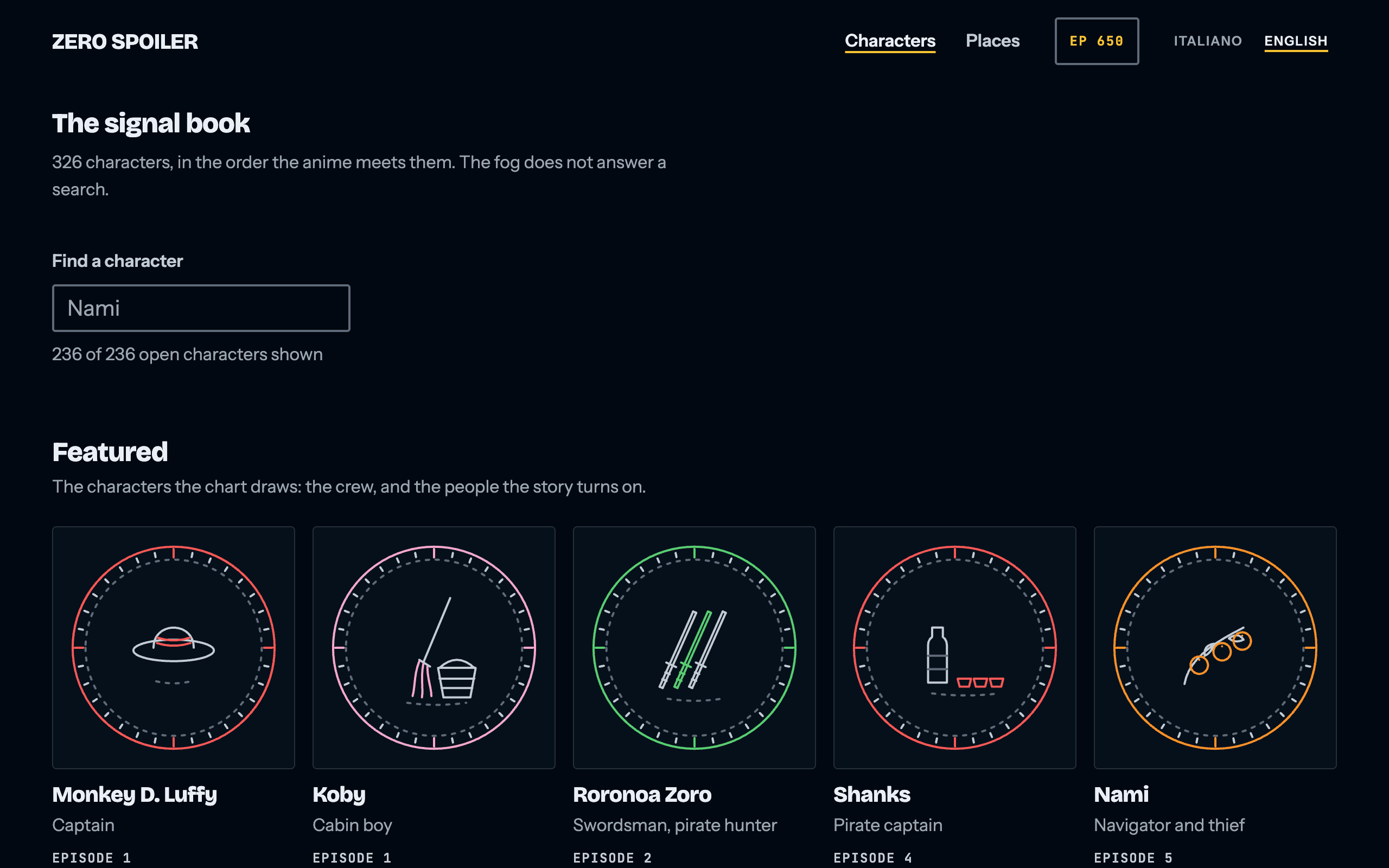The height and width of the screenshot is (868, 1389).
Task: Open the EP 650 episode selector
Action: (x=1096, y=41)
